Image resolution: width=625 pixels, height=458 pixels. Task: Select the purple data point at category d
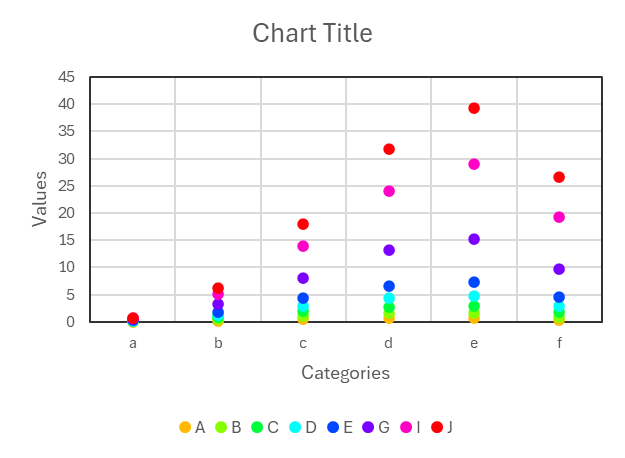click(x=389, y=250)
